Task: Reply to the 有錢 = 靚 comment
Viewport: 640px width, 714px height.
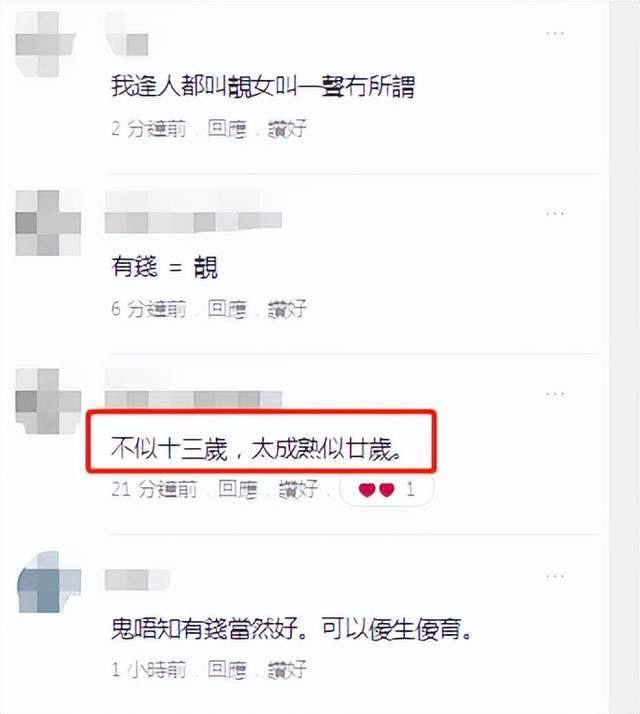Action: point(227,309)
